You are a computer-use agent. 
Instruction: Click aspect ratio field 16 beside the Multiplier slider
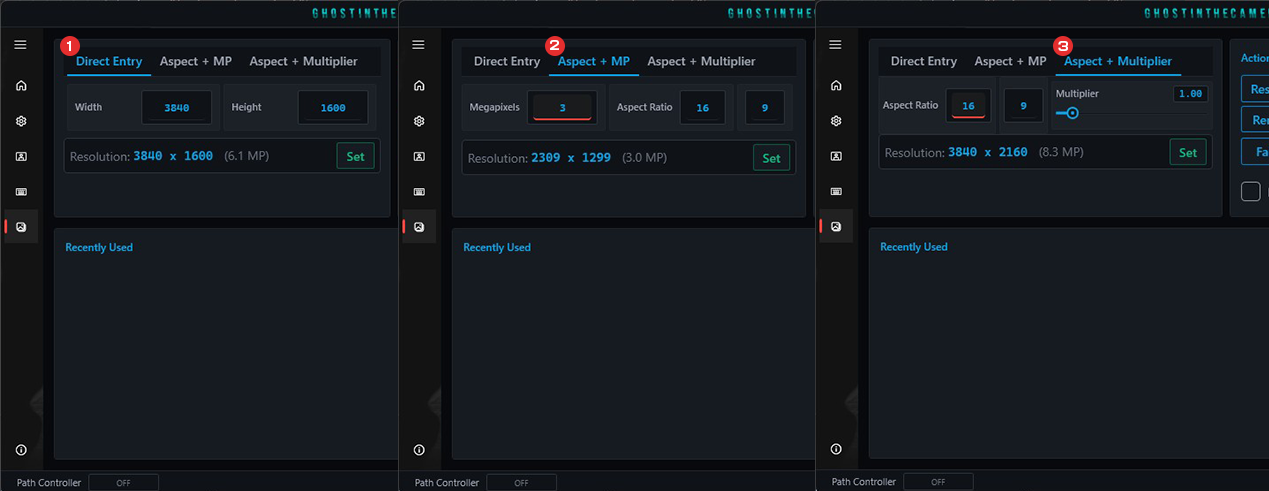pos(968,105)
